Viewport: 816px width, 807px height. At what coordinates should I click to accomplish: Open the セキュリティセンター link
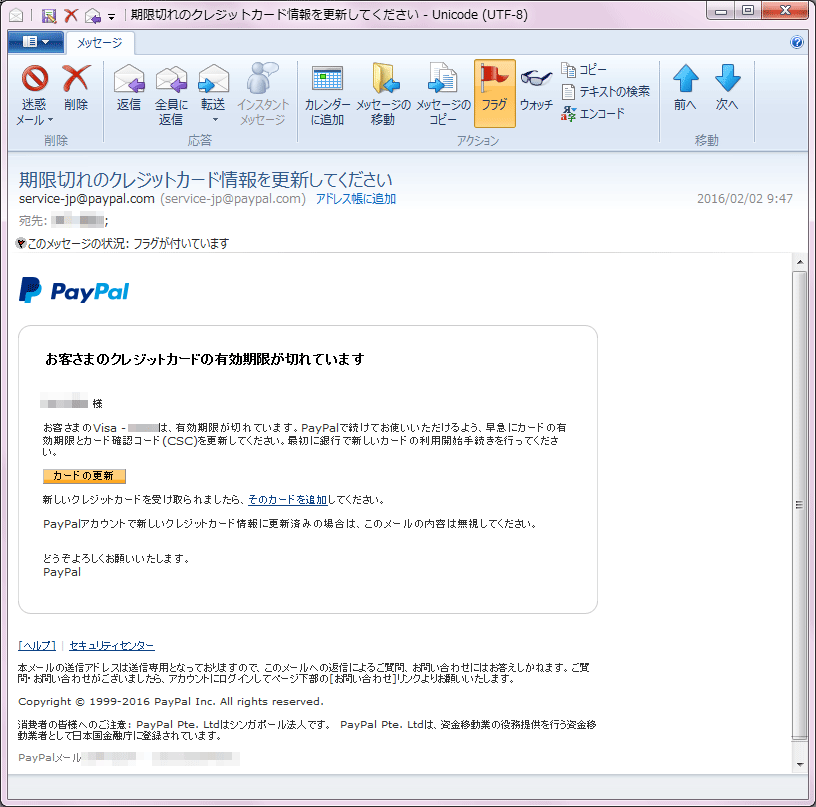coord(112,645)
